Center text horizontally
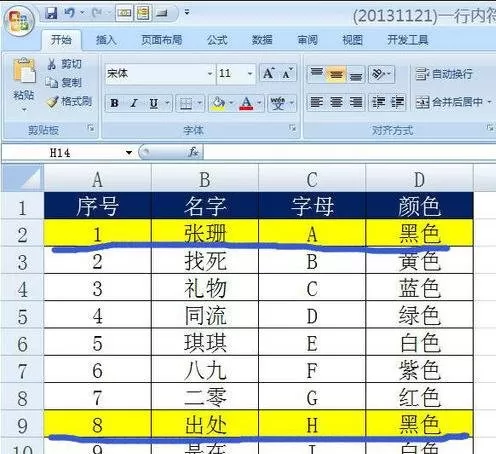496x454 pixels. coord(336,102)
